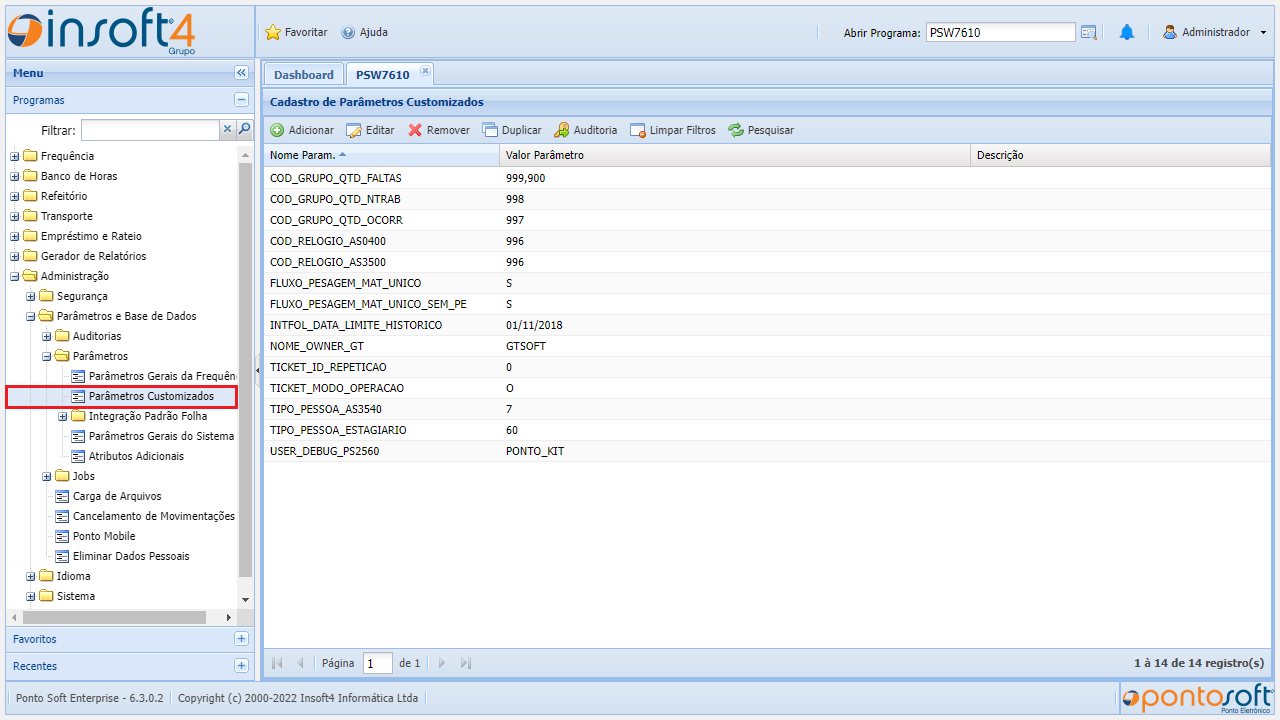This screenshot has height=720, width=1280.
Task: Open the Duplicar function
Action: 489,129
